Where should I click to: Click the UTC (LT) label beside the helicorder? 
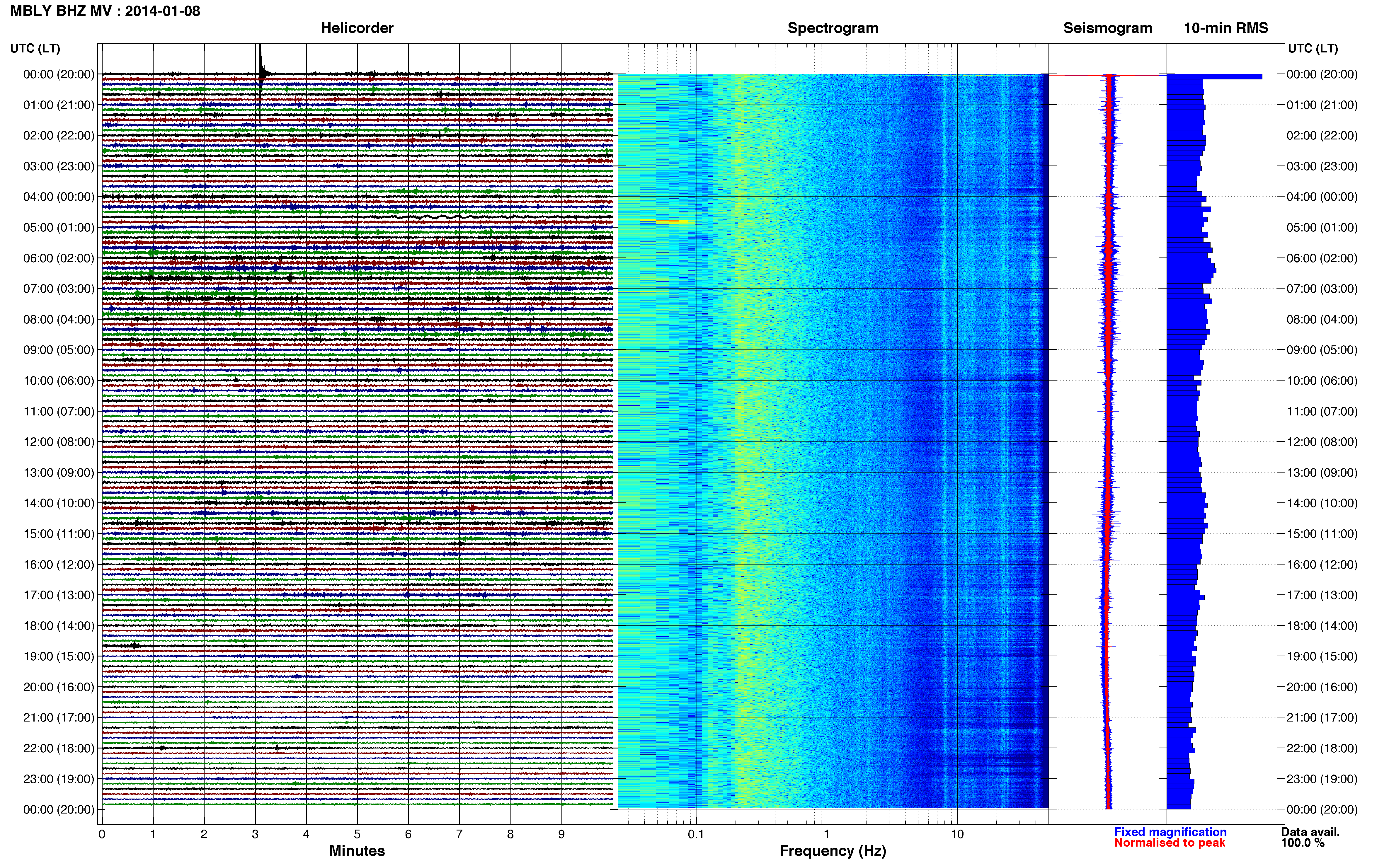point(35,48)
